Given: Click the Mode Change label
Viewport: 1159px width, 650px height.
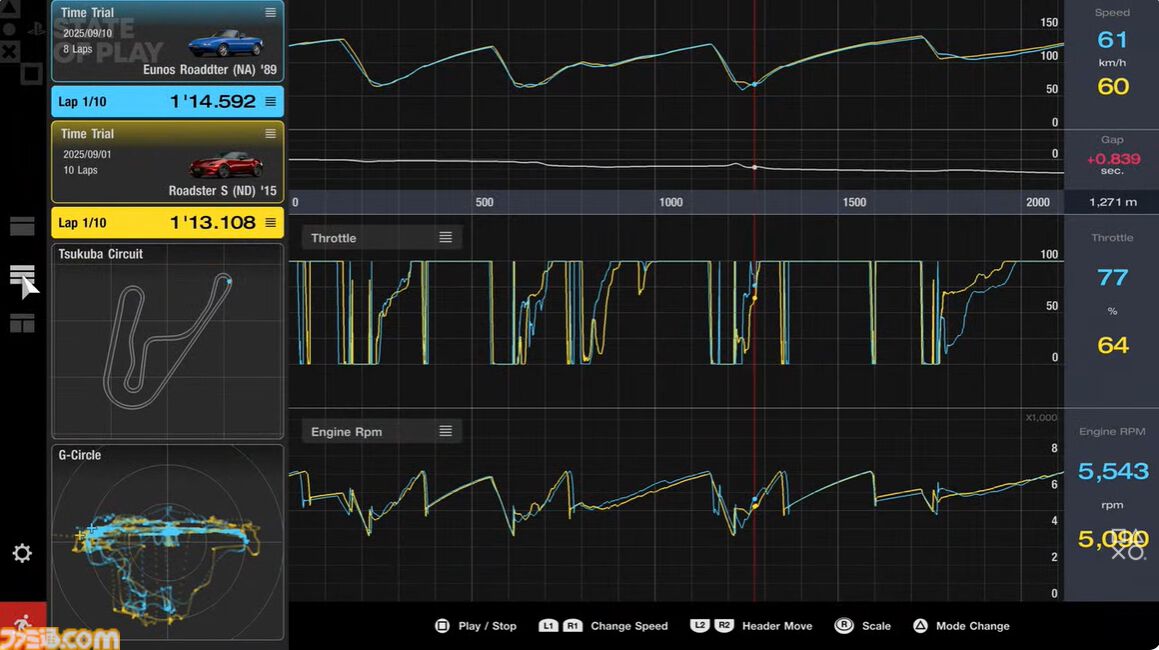Looking at the screenshot, I should click(x=973, y=626).
